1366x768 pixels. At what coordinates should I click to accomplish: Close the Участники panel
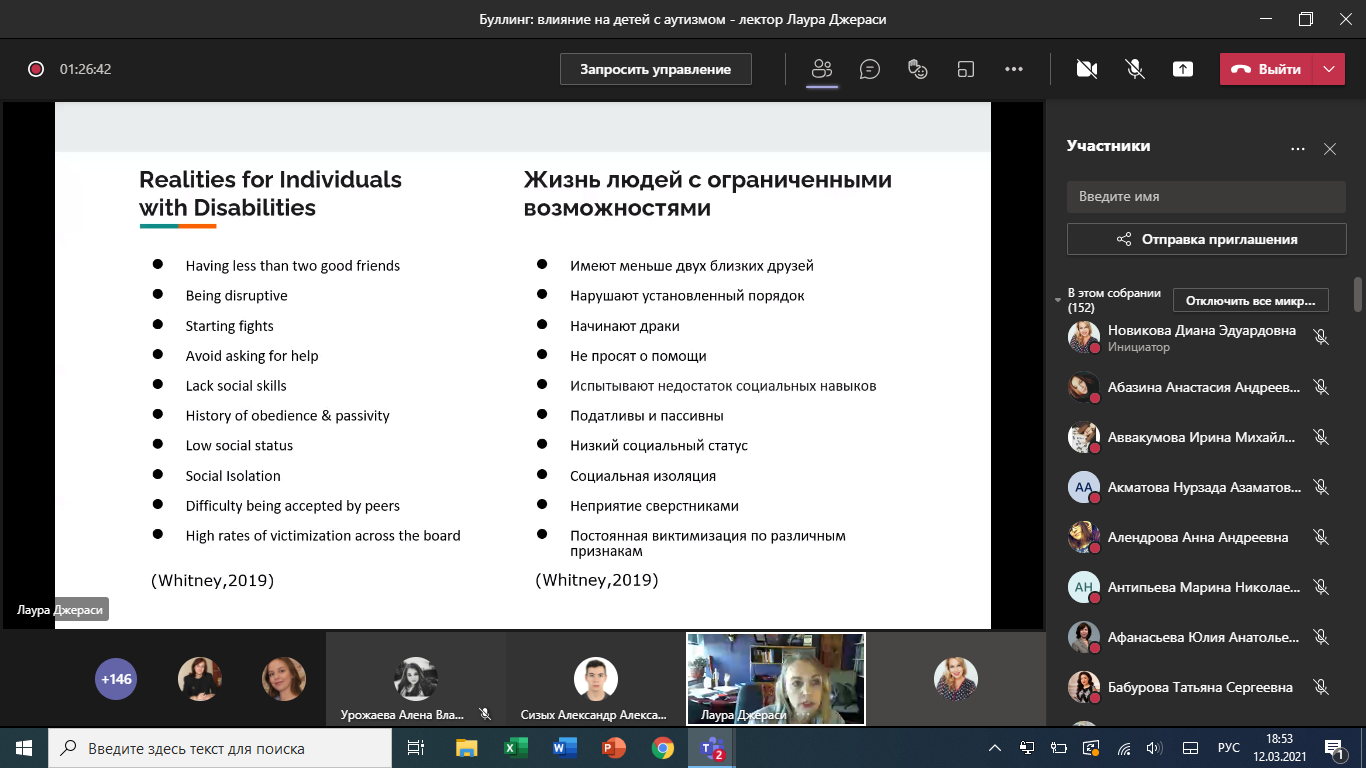coord(1329,149)
